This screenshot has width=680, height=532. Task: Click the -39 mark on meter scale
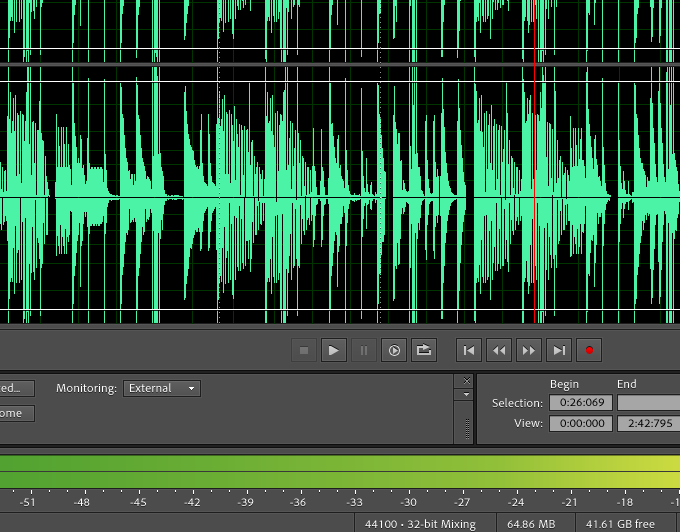coord(245,502)
